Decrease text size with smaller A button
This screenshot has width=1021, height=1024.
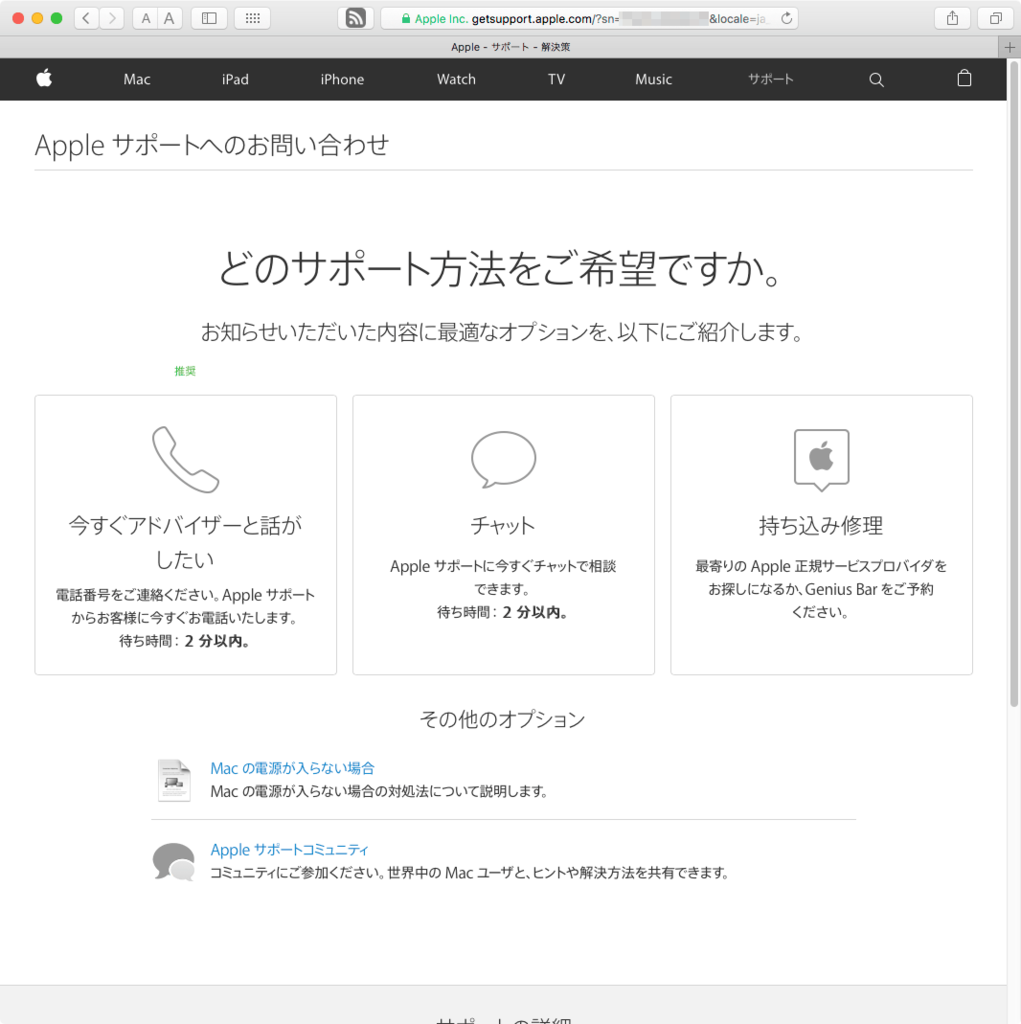pyautogui.click(x=146, y=18)
